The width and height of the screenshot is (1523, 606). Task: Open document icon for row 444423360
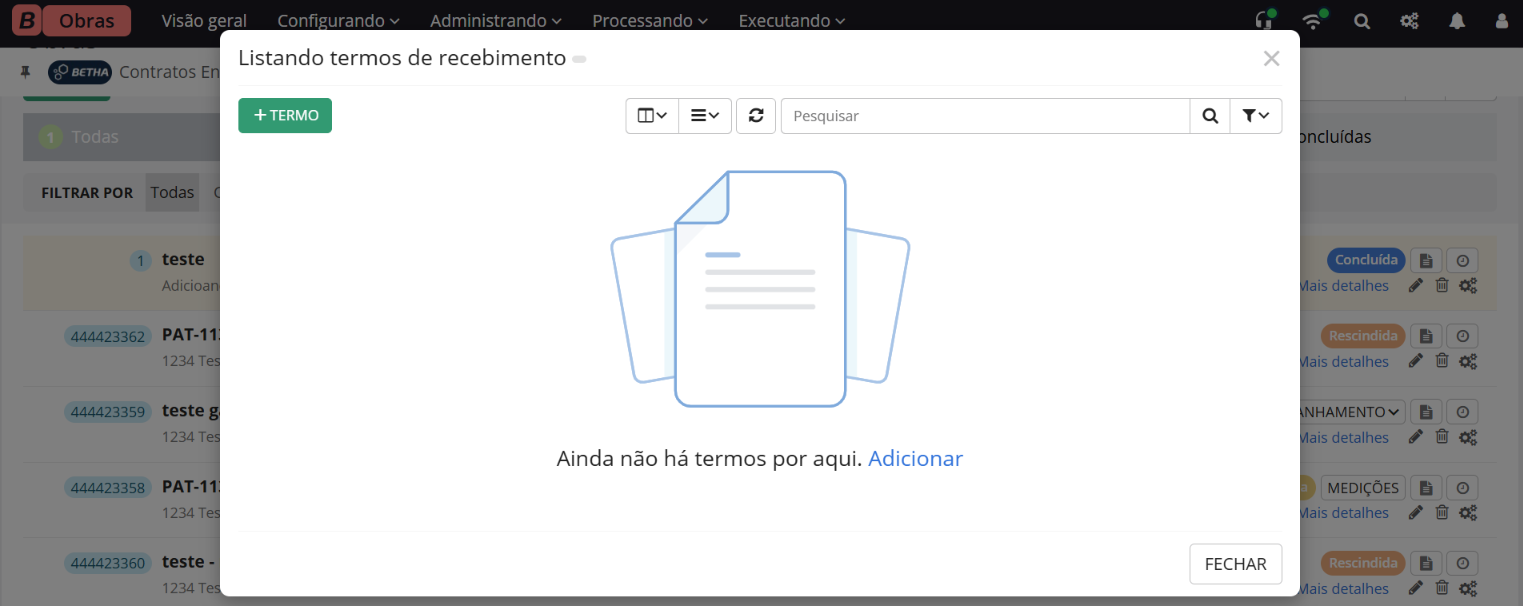click(x=1427, y=563)
